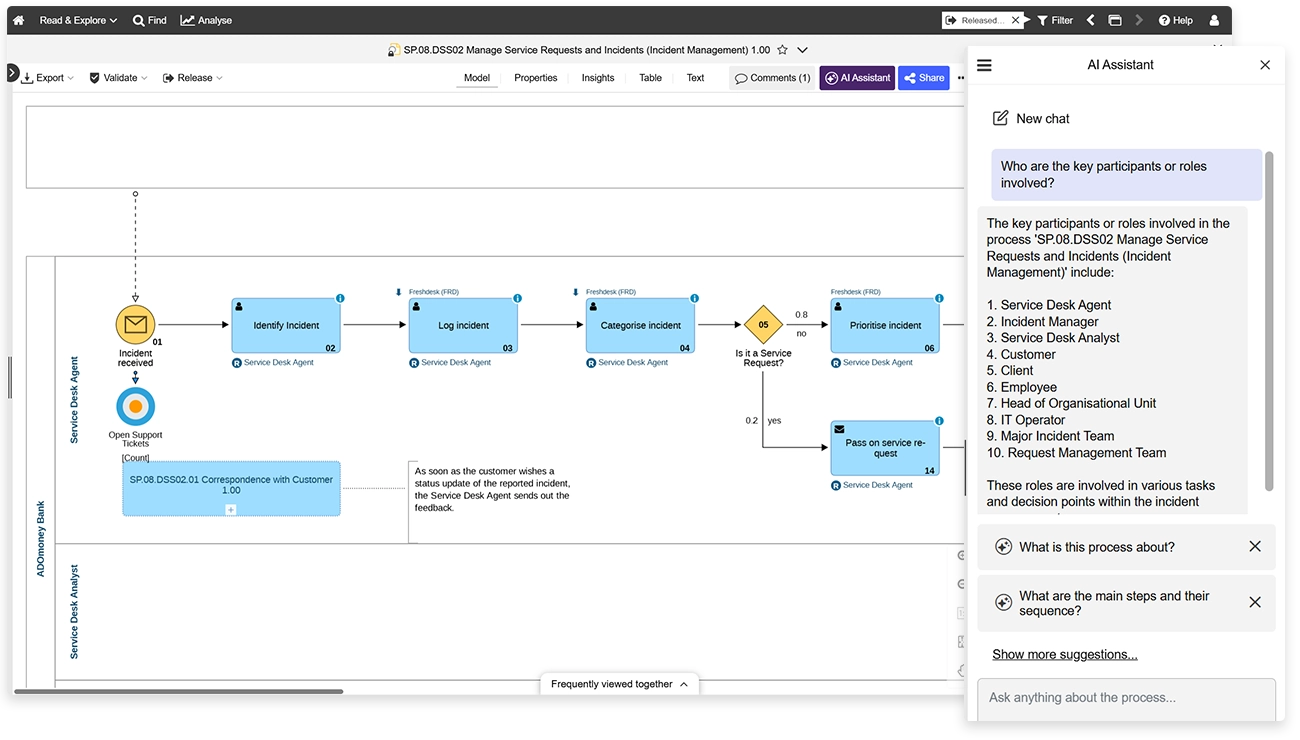Start a New chat
1300x740 pixels.
(1030, 118)
